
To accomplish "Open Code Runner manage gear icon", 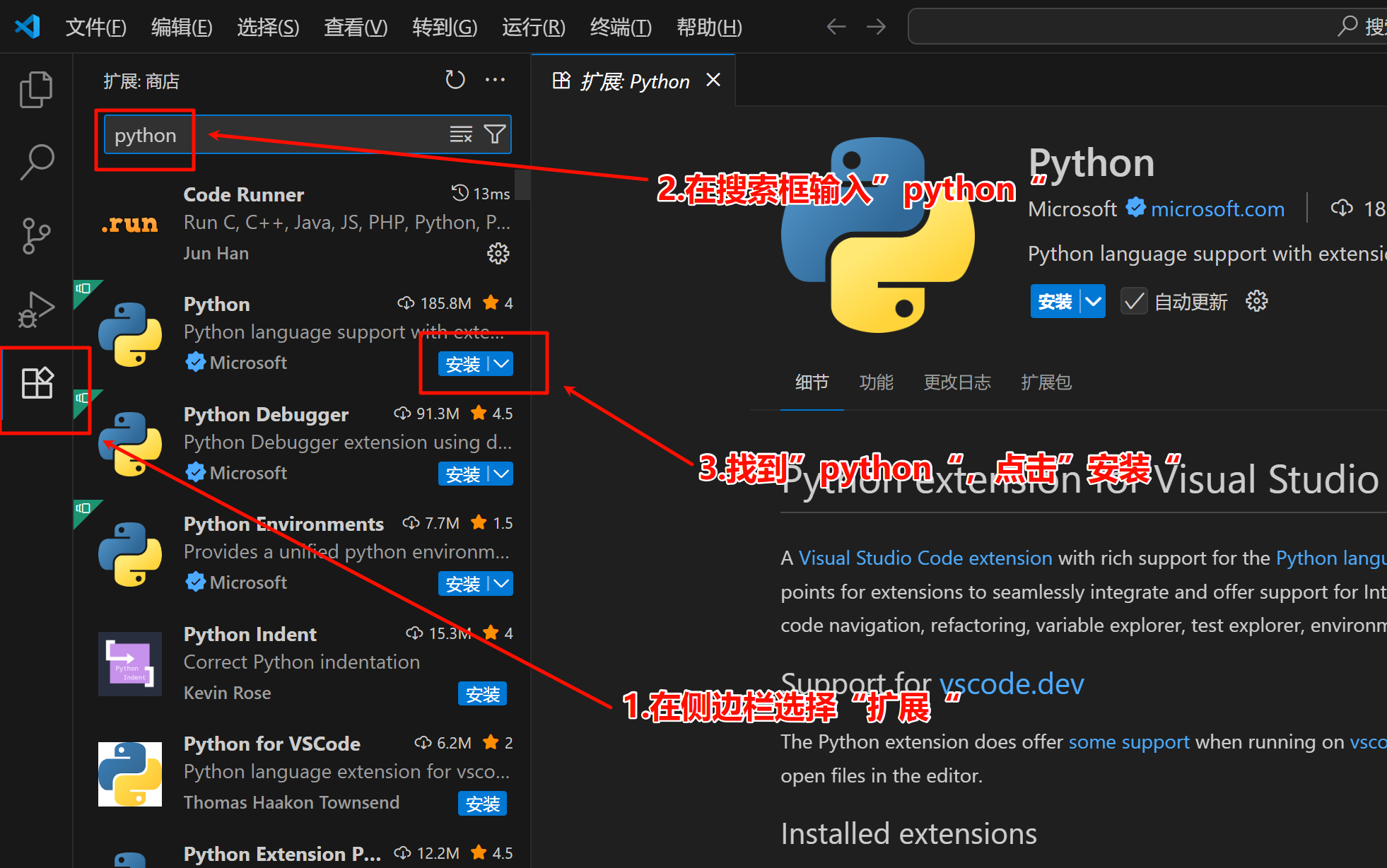I will [x=498, y=253].
